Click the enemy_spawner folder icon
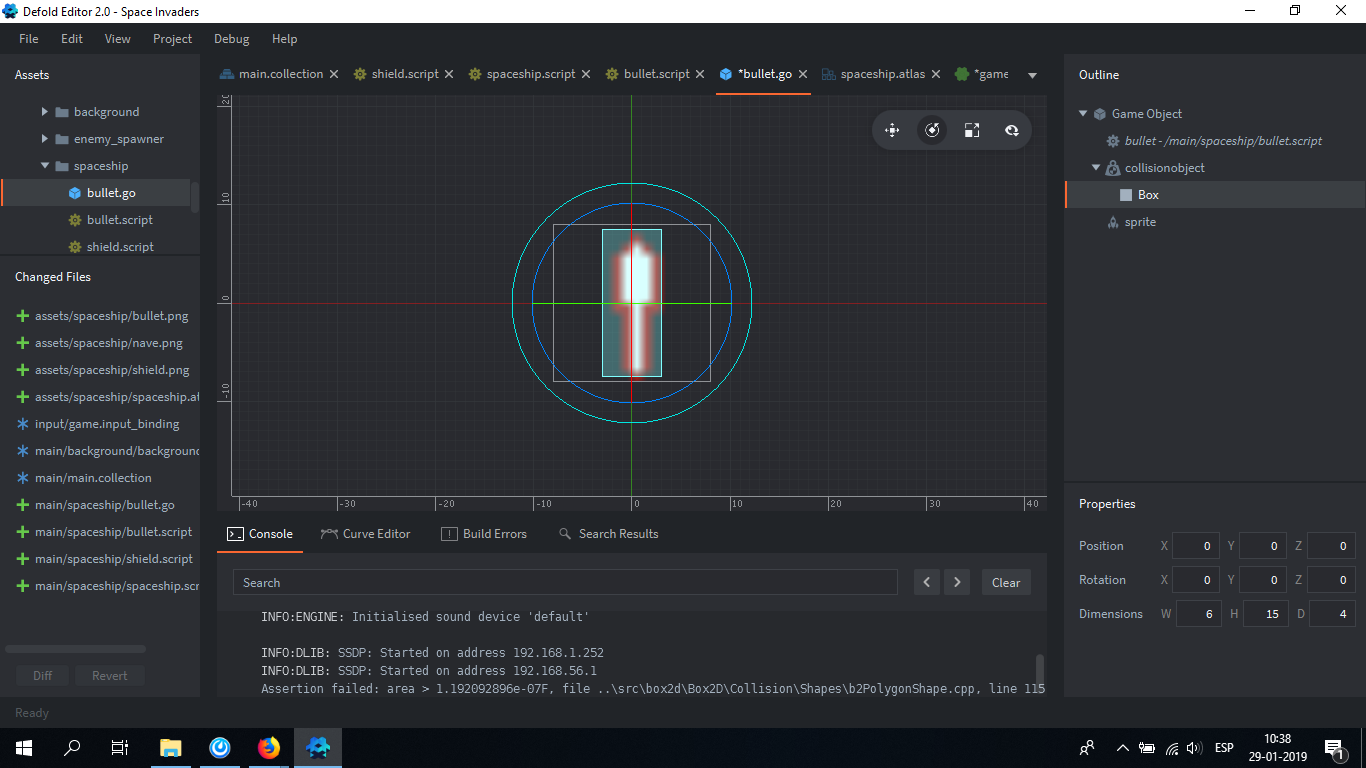Screen dimensions: 1366x768 [62, 139]
